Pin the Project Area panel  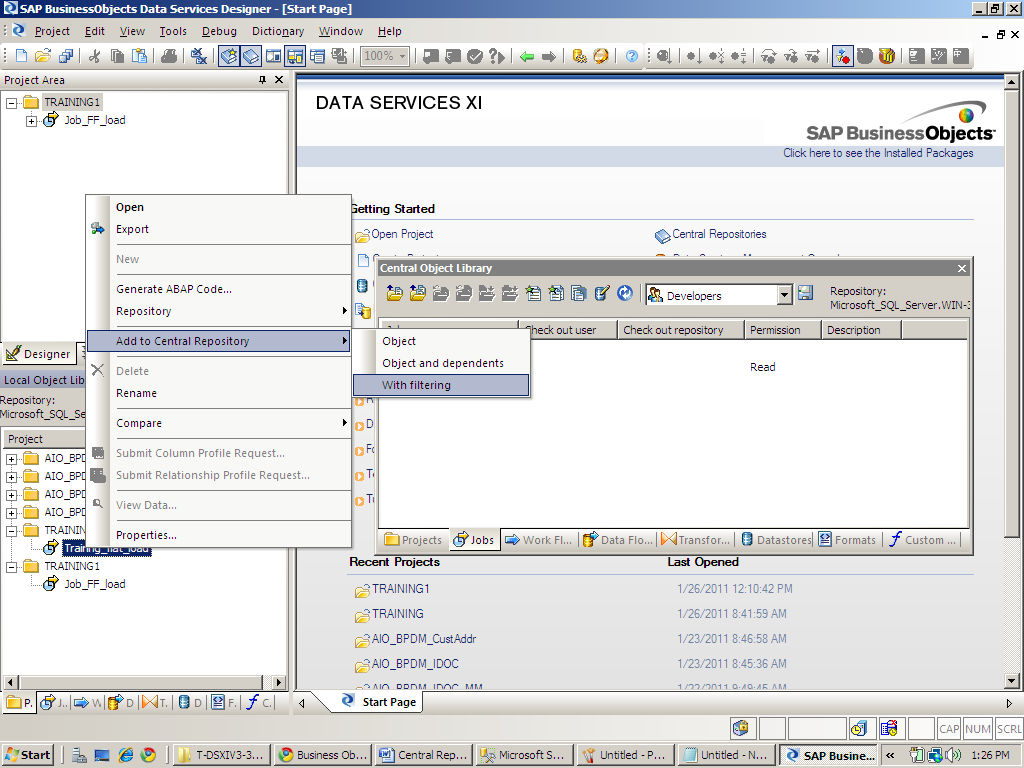263,80
